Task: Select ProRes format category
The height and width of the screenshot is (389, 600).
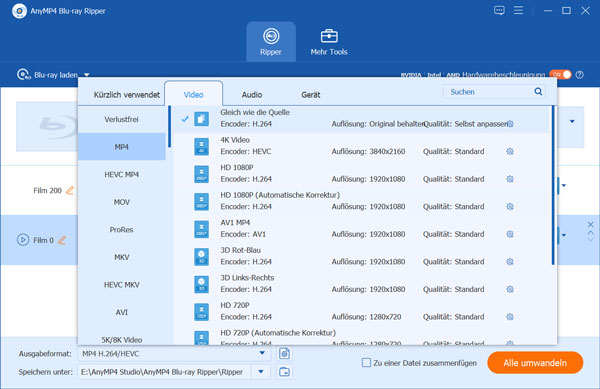Action: 121,229
